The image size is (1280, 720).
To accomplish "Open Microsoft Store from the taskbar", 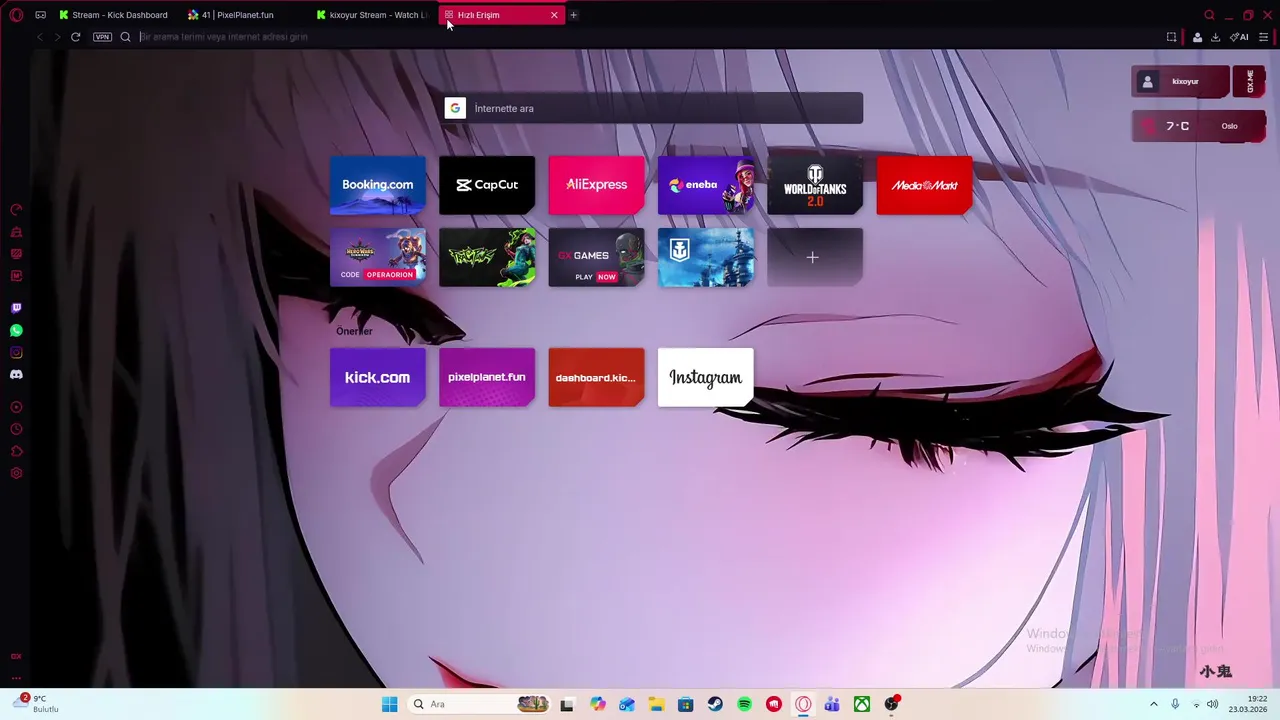I will [x=685, y=704].
